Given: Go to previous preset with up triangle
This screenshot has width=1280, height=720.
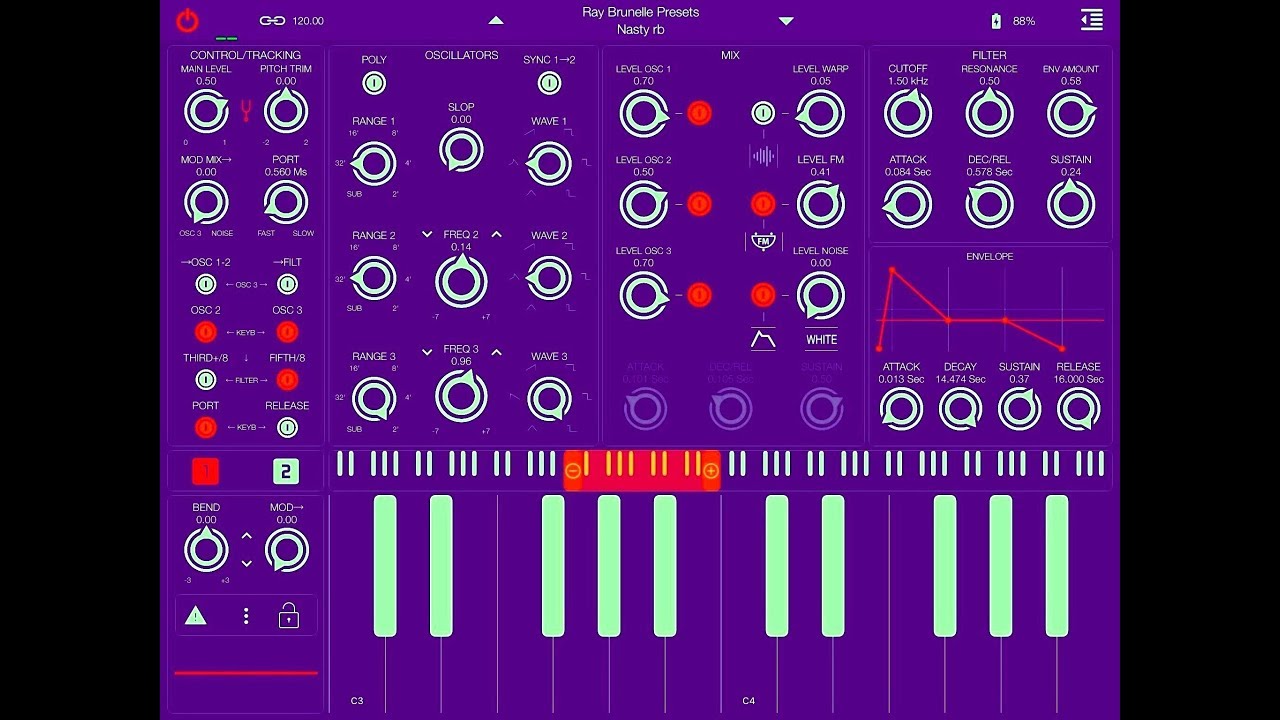Looking at the screenshot, I should 496,20.
